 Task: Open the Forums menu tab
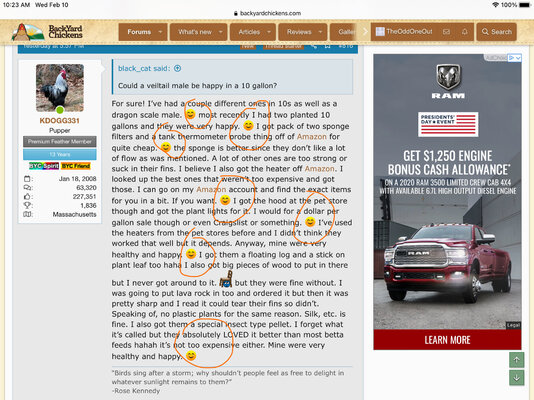pos(139,32)
